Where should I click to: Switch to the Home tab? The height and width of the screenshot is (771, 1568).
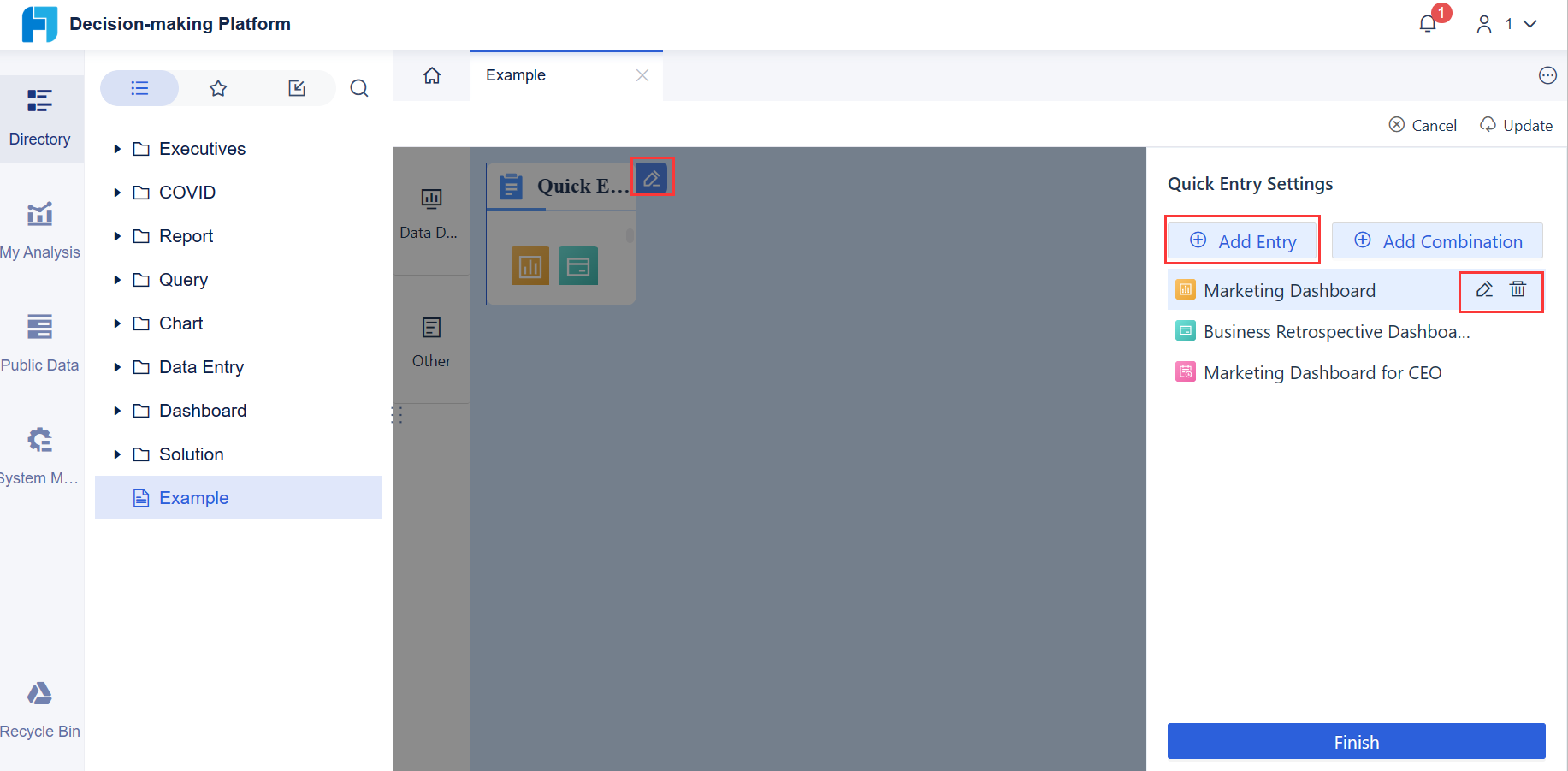[431, 75]
